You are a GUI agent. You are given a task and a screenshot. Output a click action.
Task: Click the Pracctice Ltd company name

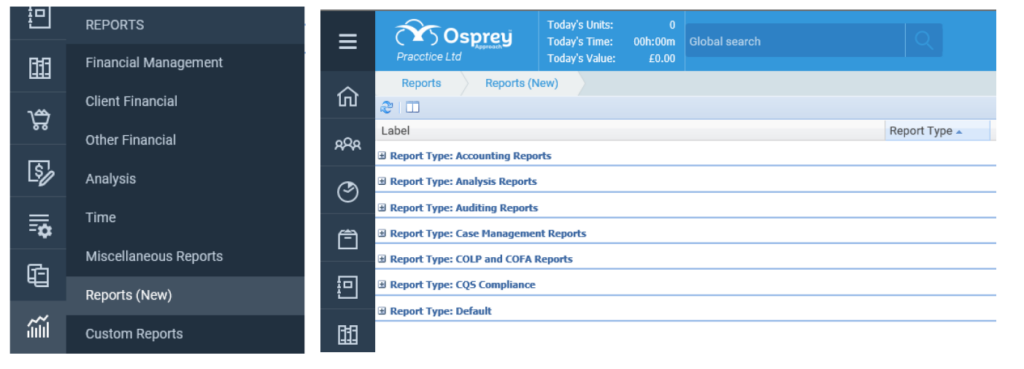429,57
